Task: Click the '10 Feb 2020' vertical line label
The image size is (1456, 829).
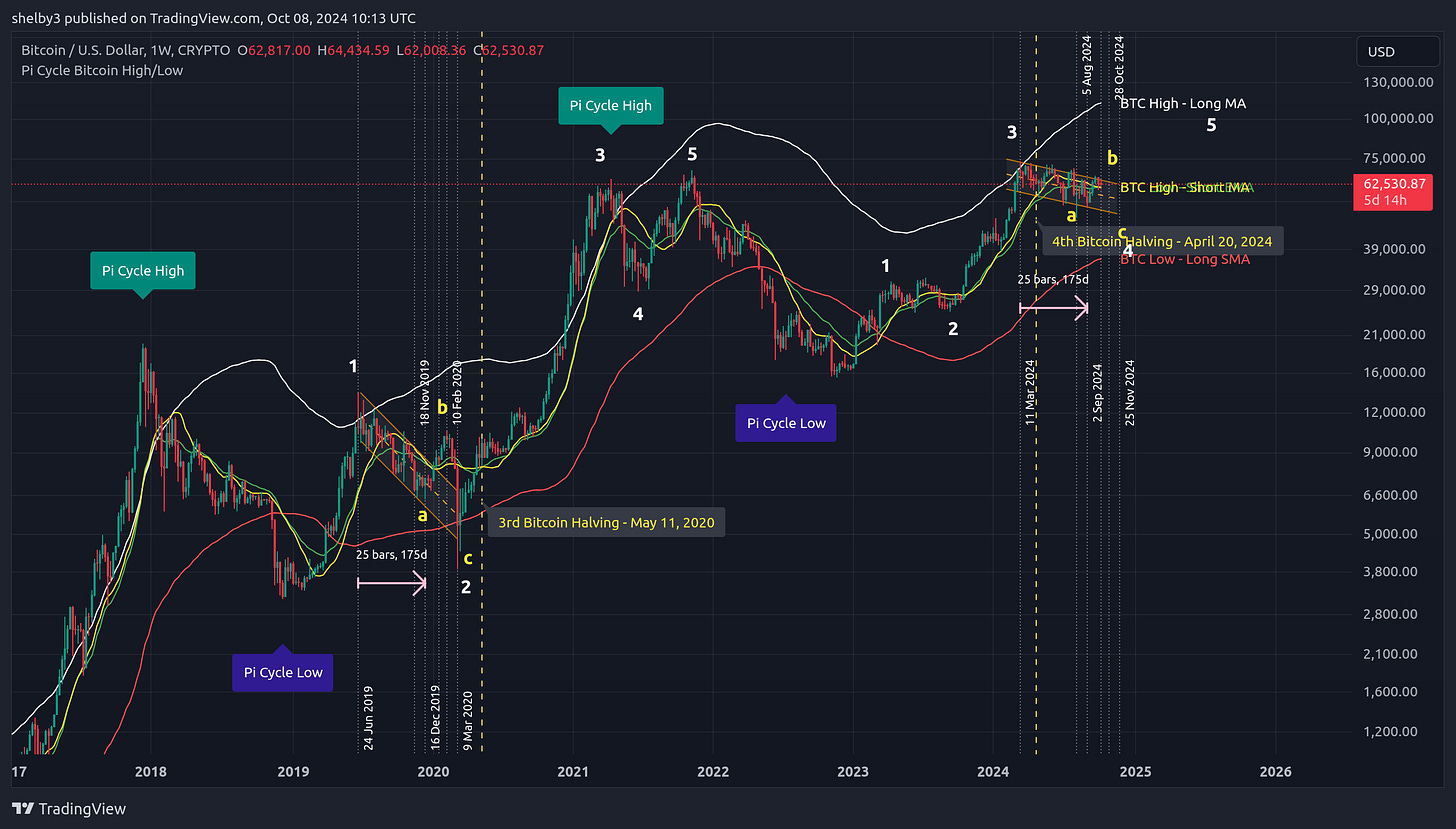Action: coord(456,393)
